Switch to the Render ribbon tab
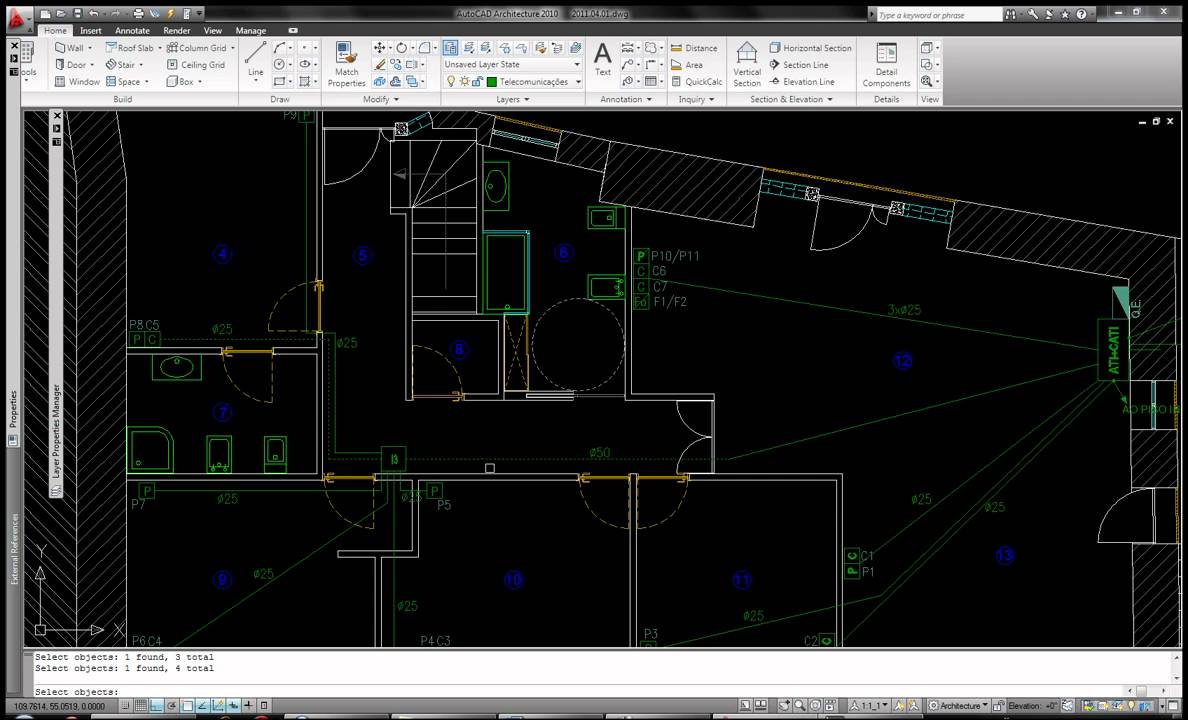 (x=177, y=30)
